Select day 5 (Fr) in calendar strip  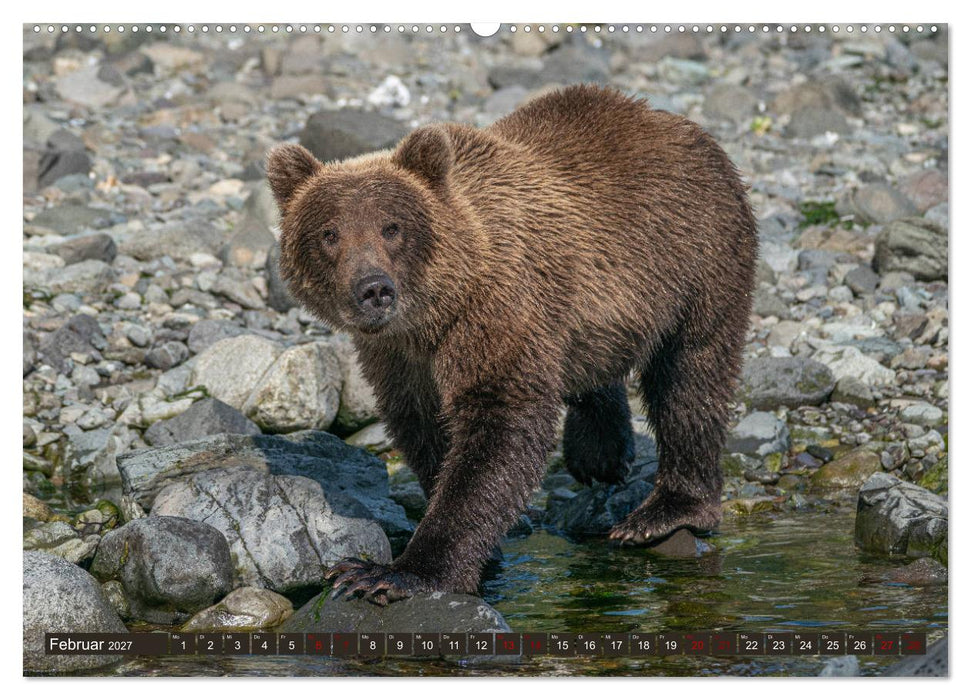[x=291, y=644]
